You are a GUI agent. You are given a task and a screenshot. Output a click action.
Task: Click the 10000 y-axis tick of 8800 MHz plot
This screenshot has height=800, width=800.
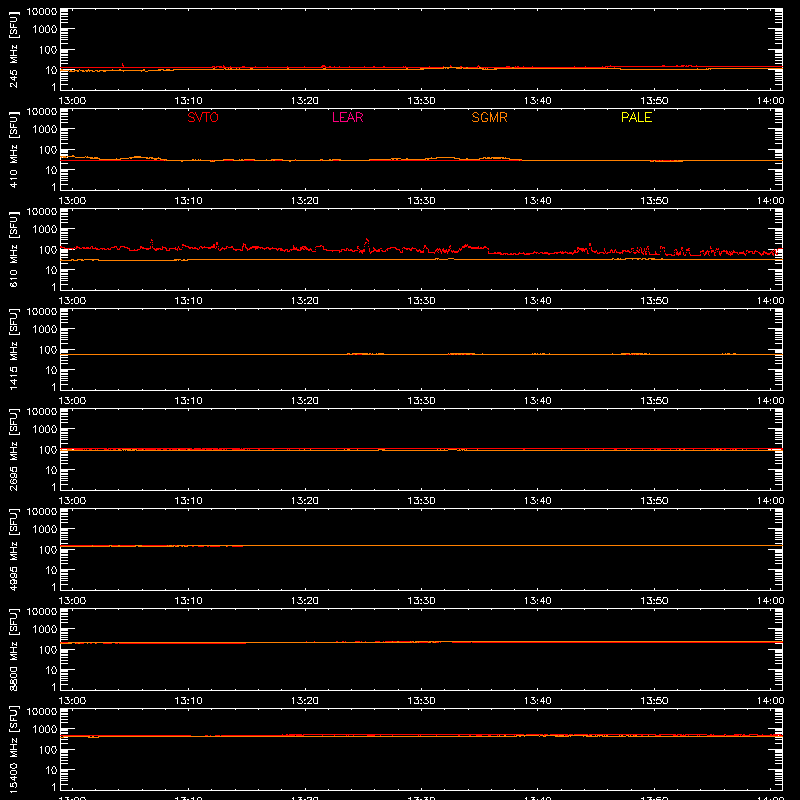click(x=42, y=612)
